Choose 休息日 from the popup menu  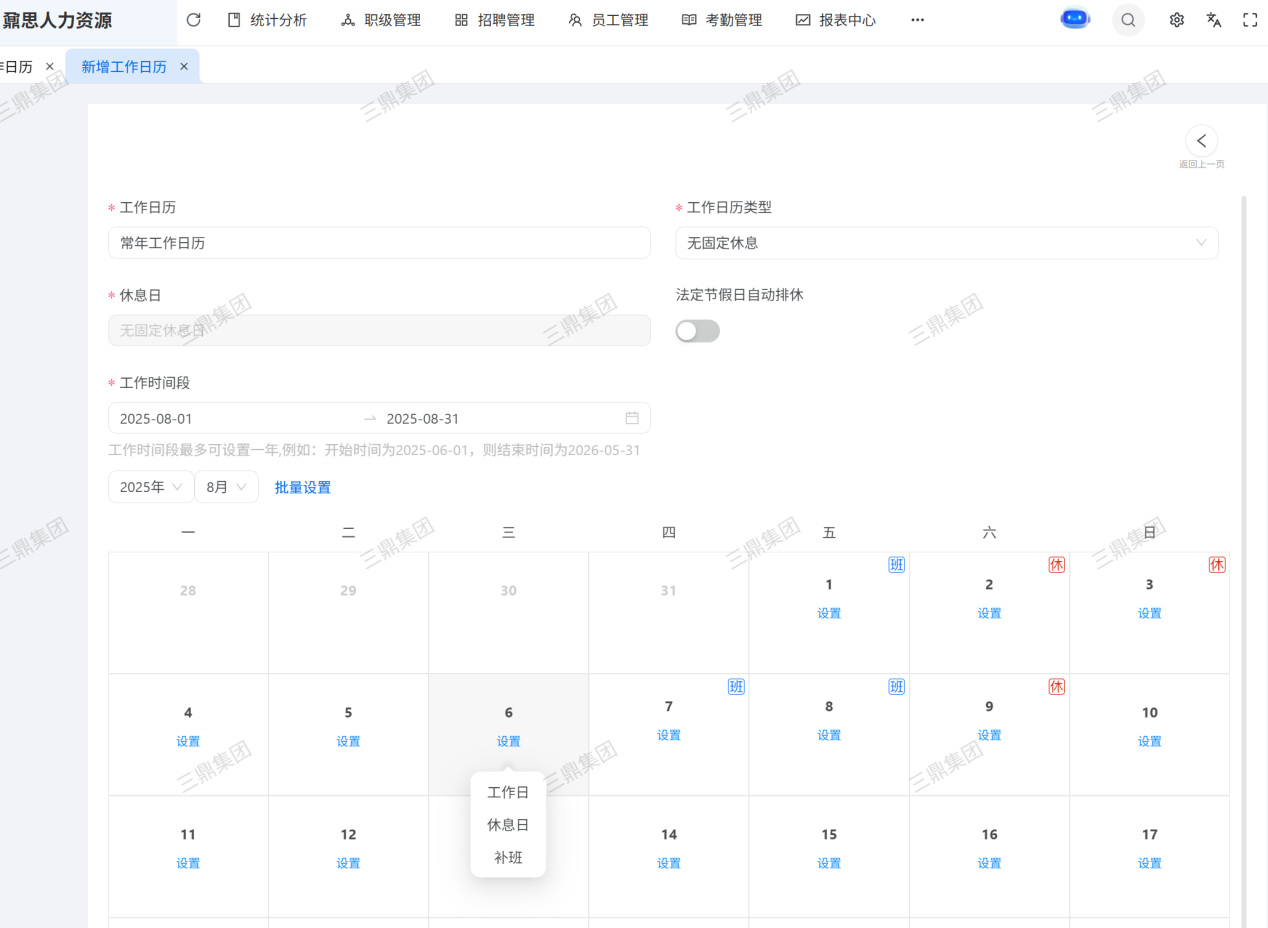point(508,825)
